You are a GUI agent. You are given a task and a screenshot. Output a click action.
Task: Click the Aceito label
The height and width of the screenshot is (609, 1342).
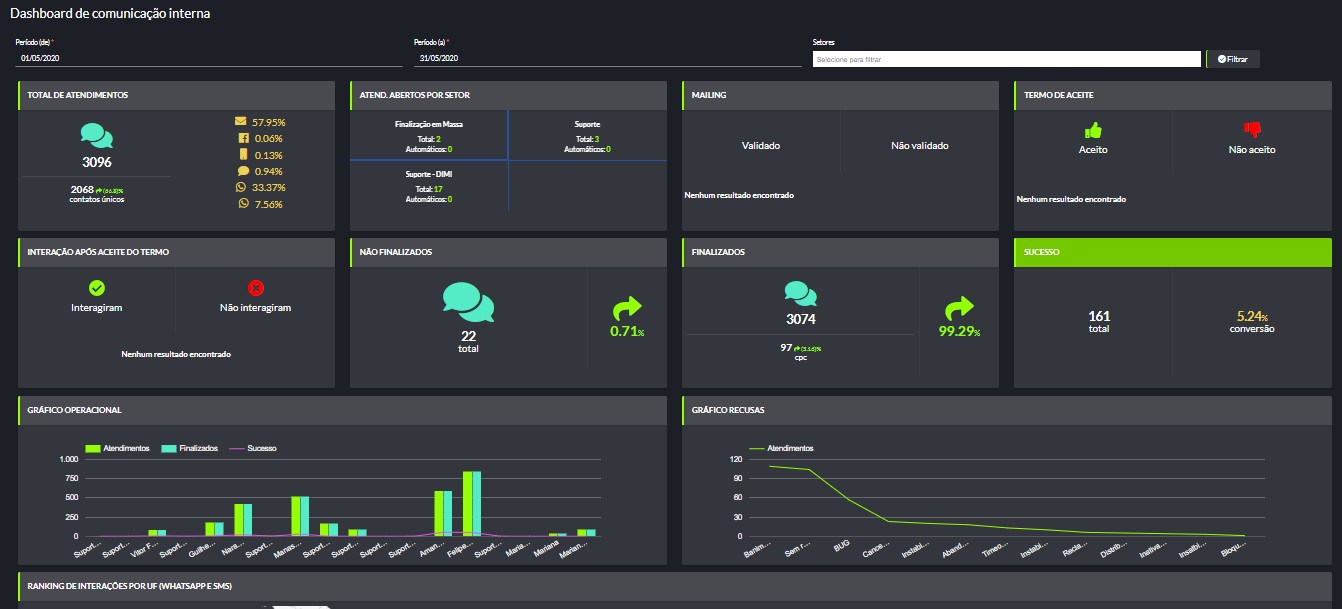1093,149
